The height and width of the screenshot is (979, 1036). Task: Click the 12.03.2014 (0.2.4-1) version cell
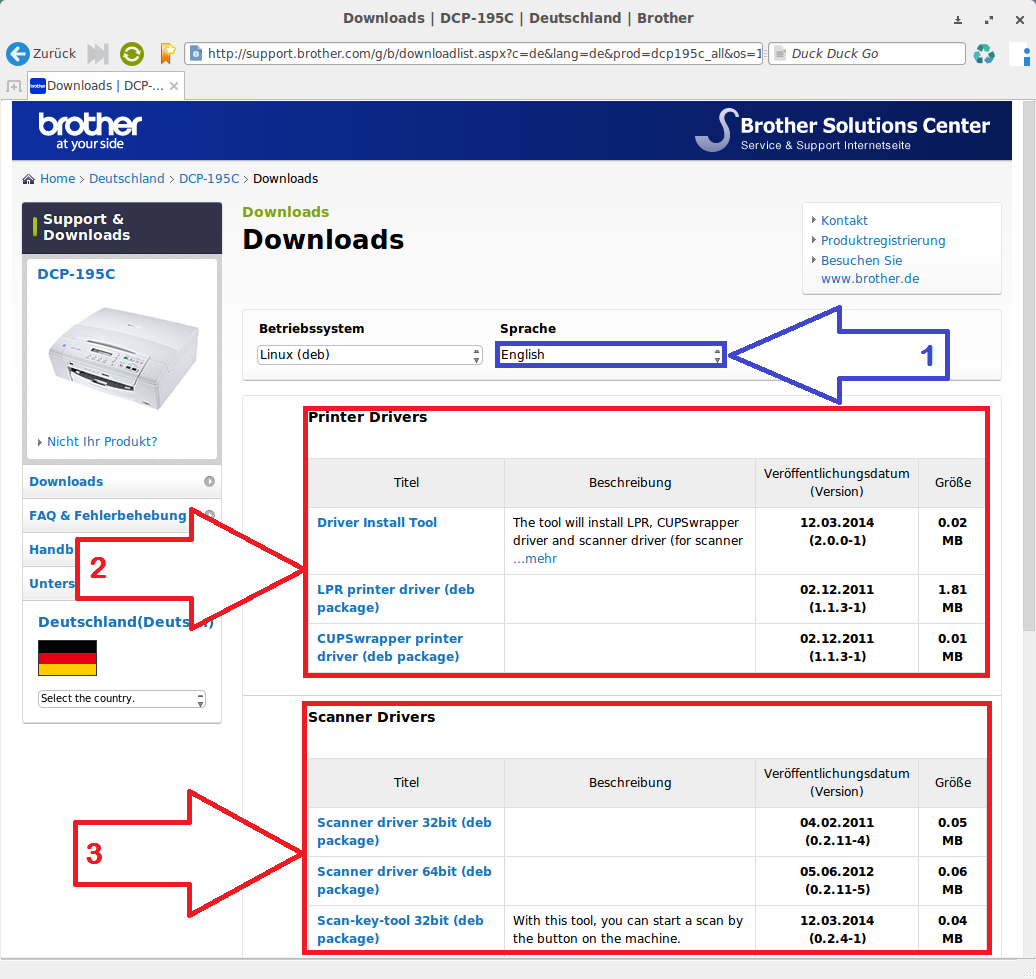click(x=837, y=929)
